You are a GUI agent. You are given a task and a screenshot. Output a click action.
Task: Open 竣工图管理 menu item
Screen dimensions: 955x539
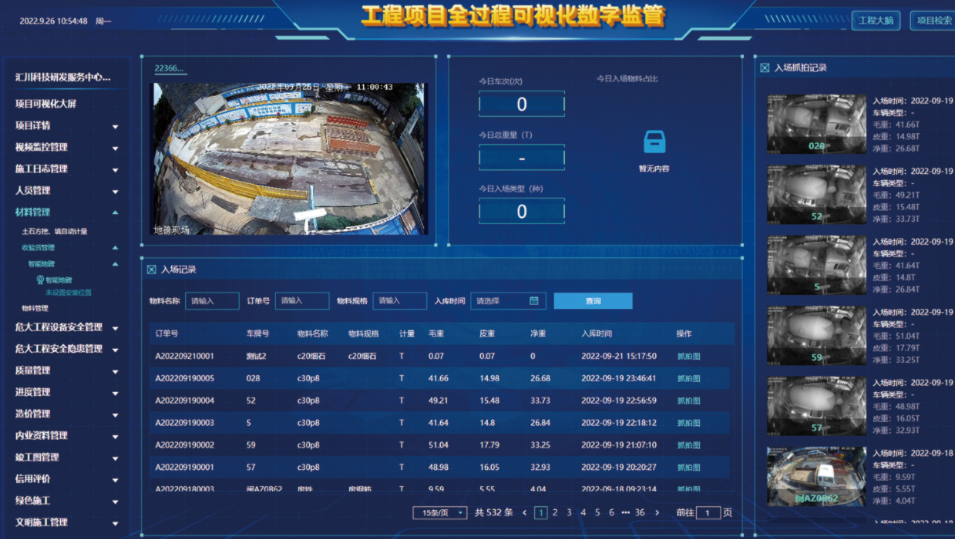click(37, 457)
